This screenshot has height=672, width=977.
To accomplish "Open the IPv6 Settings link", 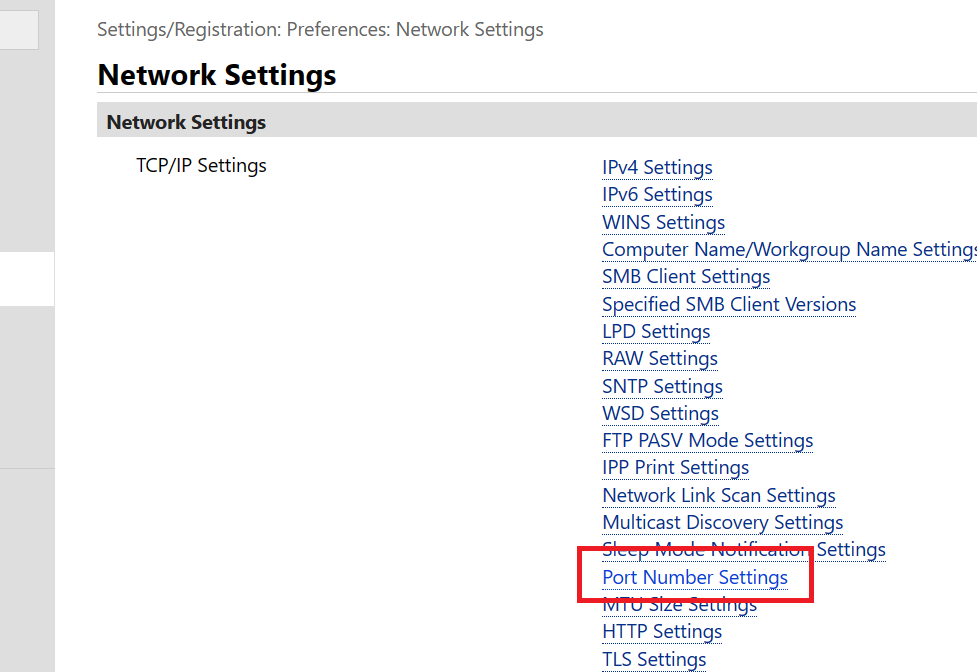I will 657,194.
